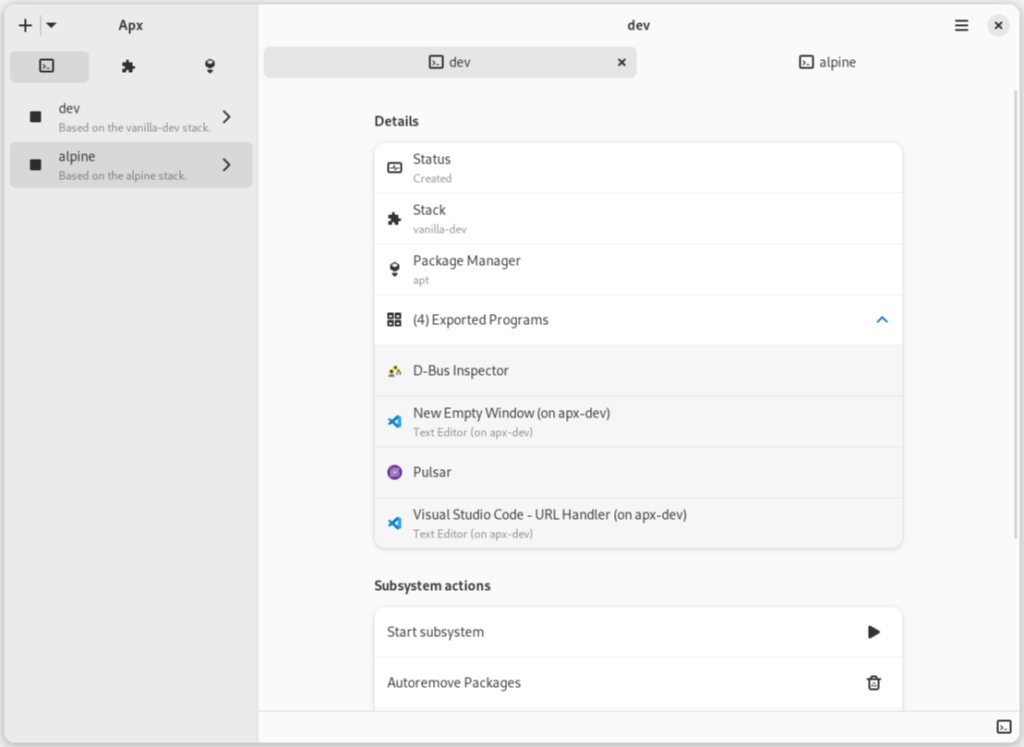Click the D-Bus Inspector program icon
This screenshot has height=747, width=1024.
(394, 371)
